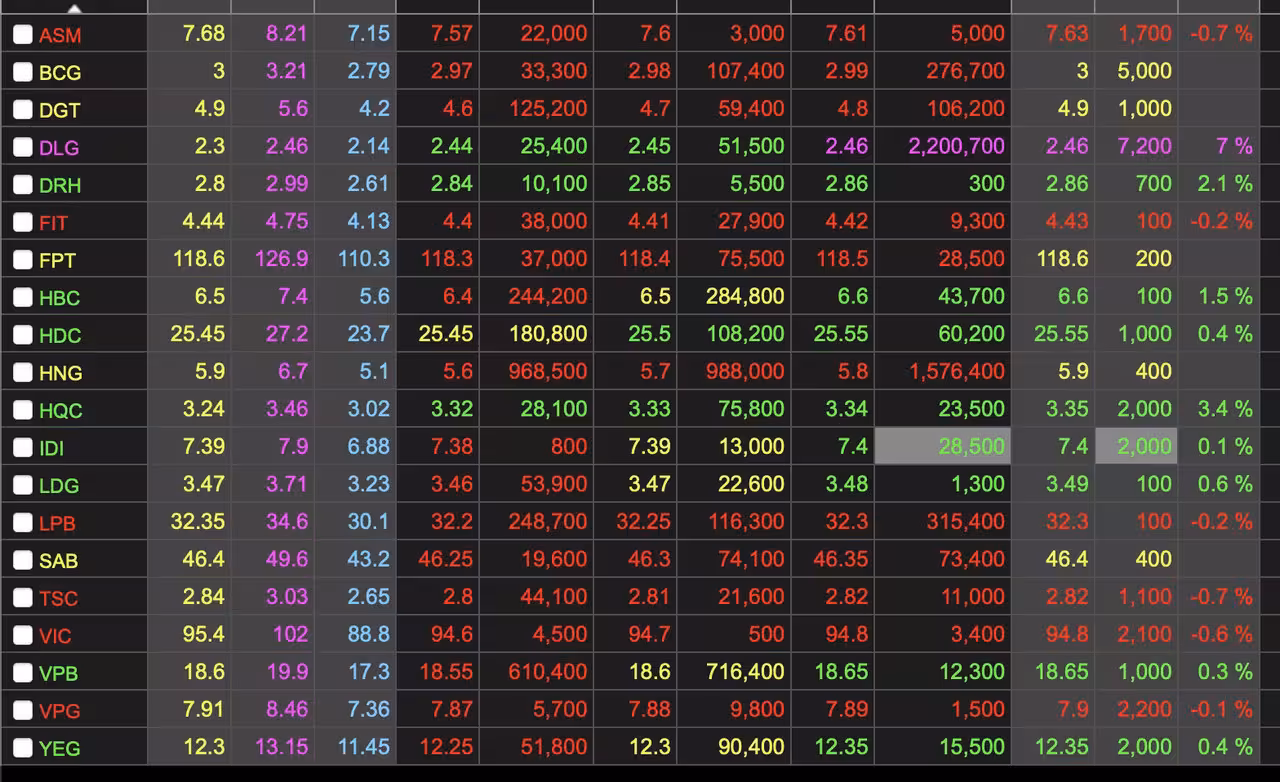Toggle the HNG checkbox
The image size is (1280, 782).
23,372
